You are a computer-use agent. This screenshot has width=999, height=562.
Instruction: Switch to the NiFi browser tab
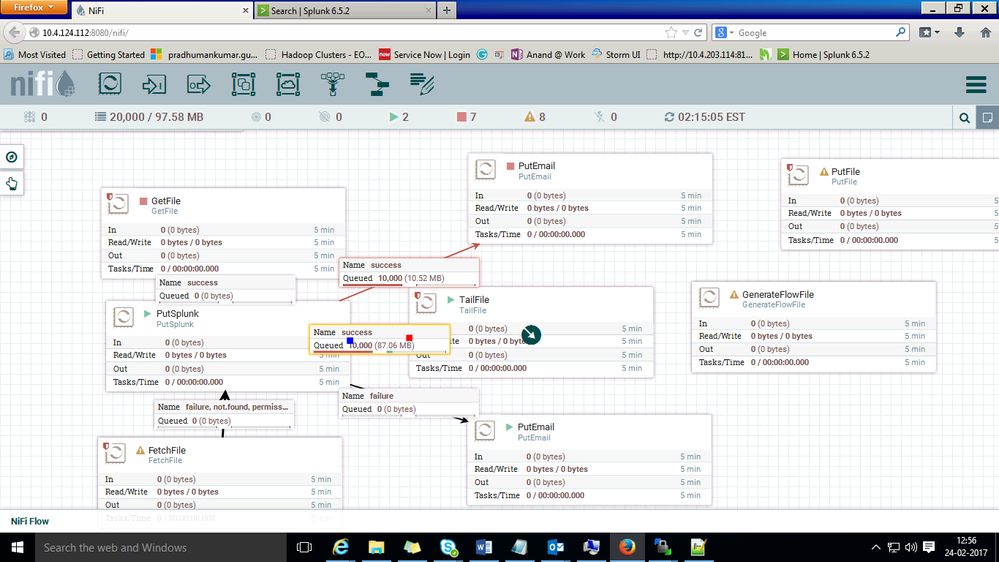(162, 10)
